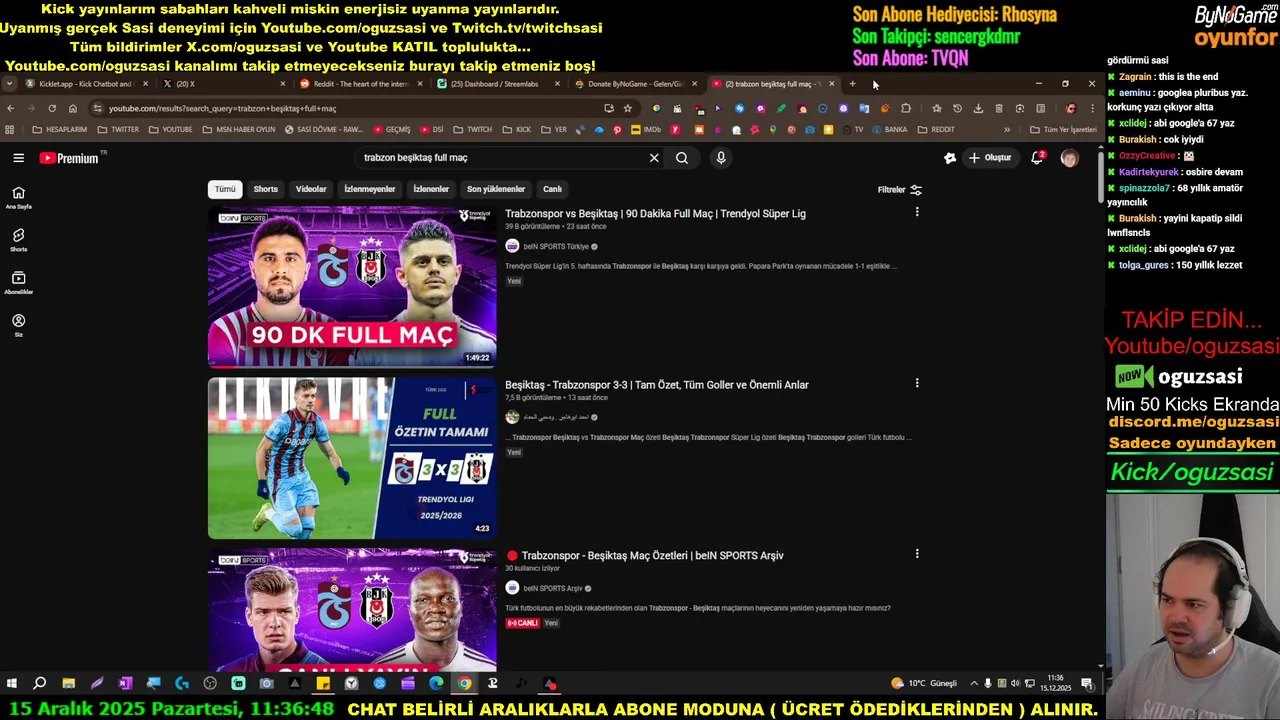Open File Explorer from the taskbar
This screenshot has width=1280, height=720.
coord(68,684)
